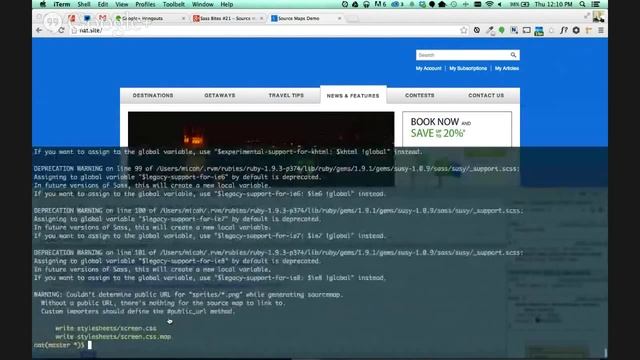Close the Source Maps Demo tab

pyautogui.click(x=339, y=18)
